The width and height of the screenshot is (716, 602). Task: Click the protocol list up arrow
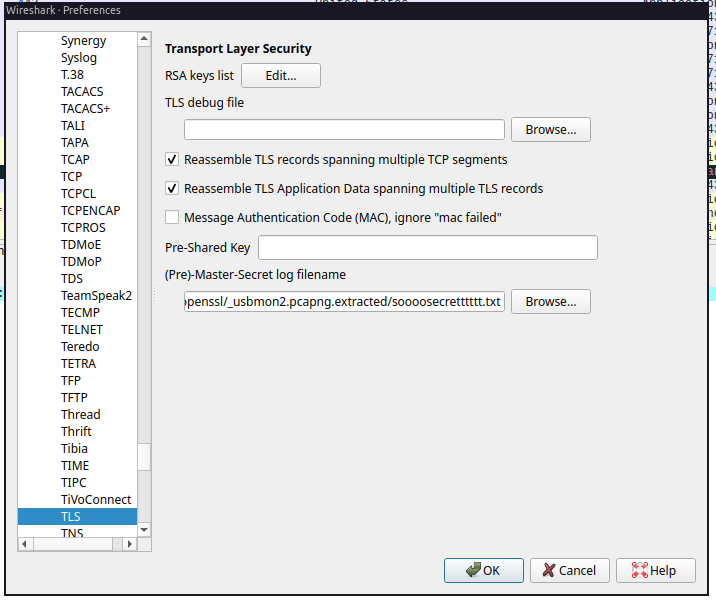pos(144,39)
